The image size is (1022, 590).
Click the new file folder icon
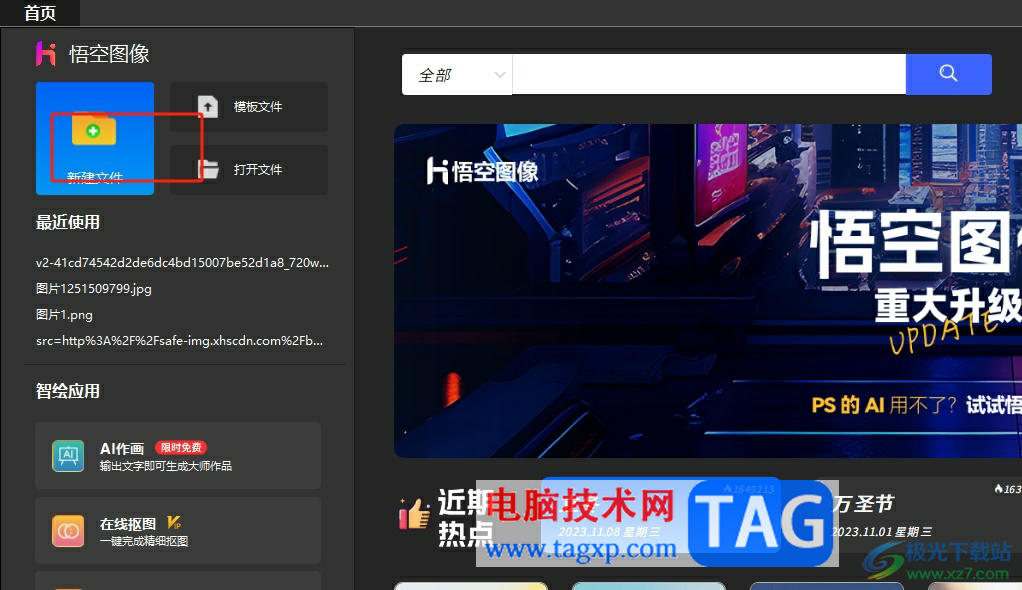coord(94,130)
